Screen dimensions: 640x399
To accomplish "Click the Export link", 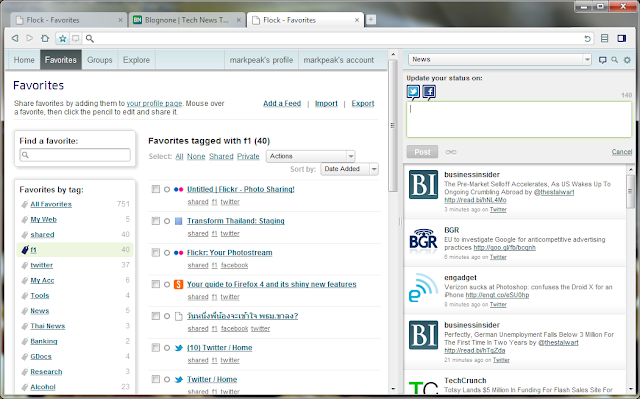I will [363, 104].
